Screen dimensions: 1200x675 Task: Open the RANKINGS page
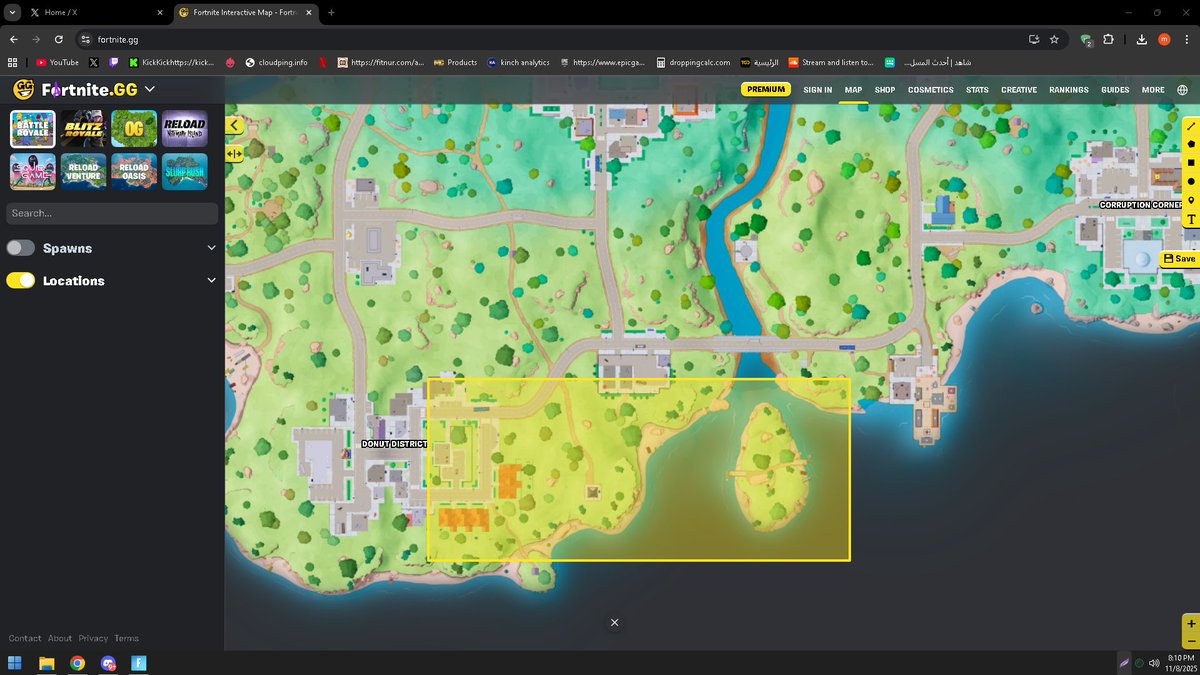[1069, 90]
